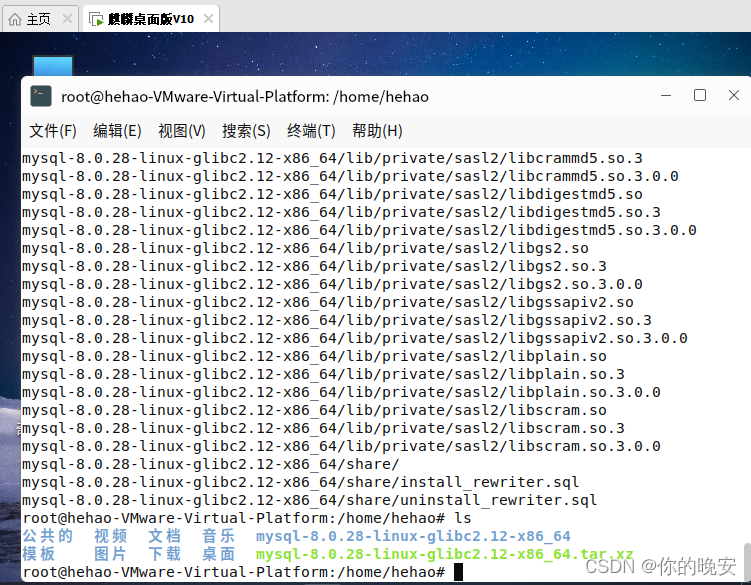Click the 文档 directory name
The width and height of the screenshot is (751, 585).
(164, 536)
